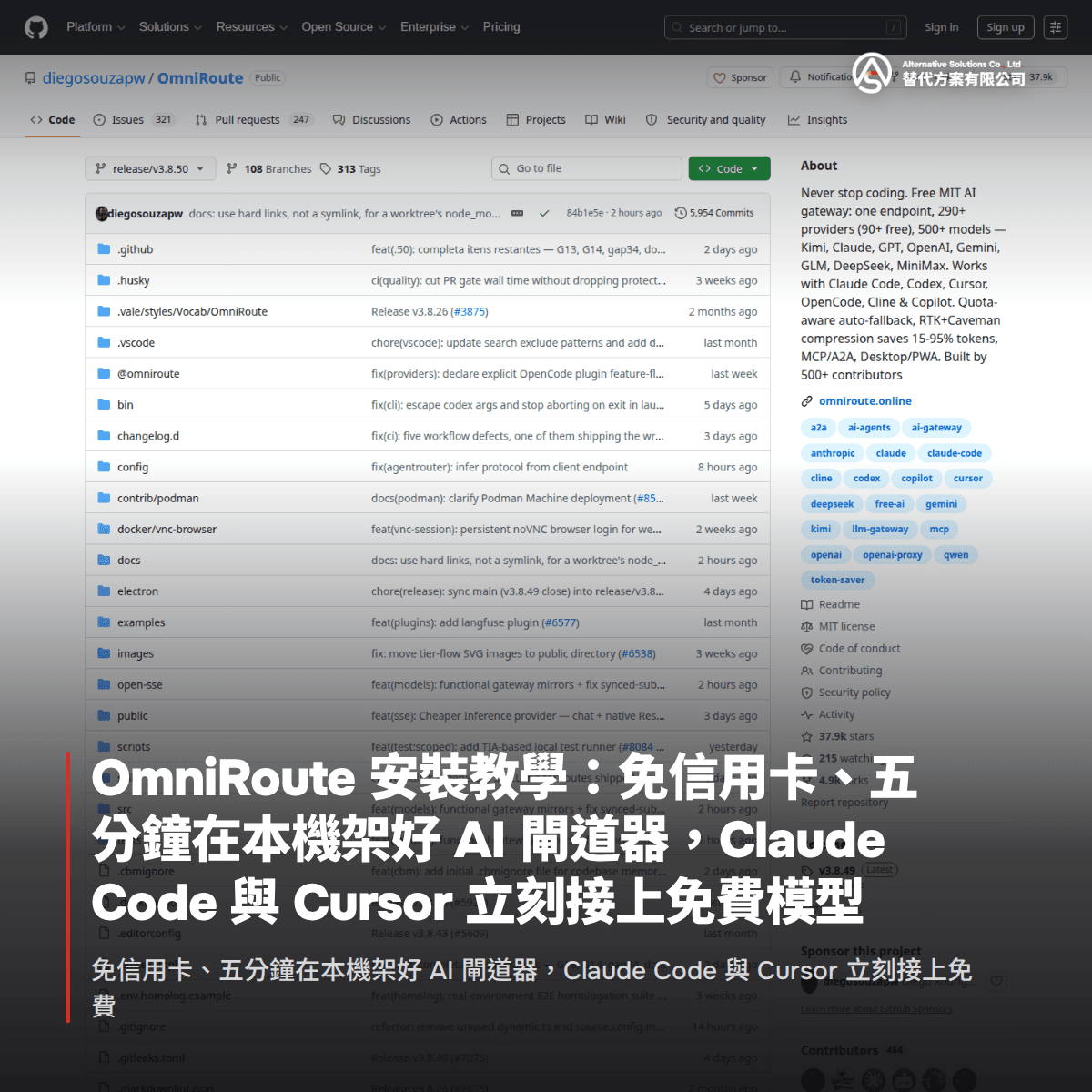Click the commit status checkmark icon
The width and height of the screenshot is (1092, 1092).
(544, 213)
